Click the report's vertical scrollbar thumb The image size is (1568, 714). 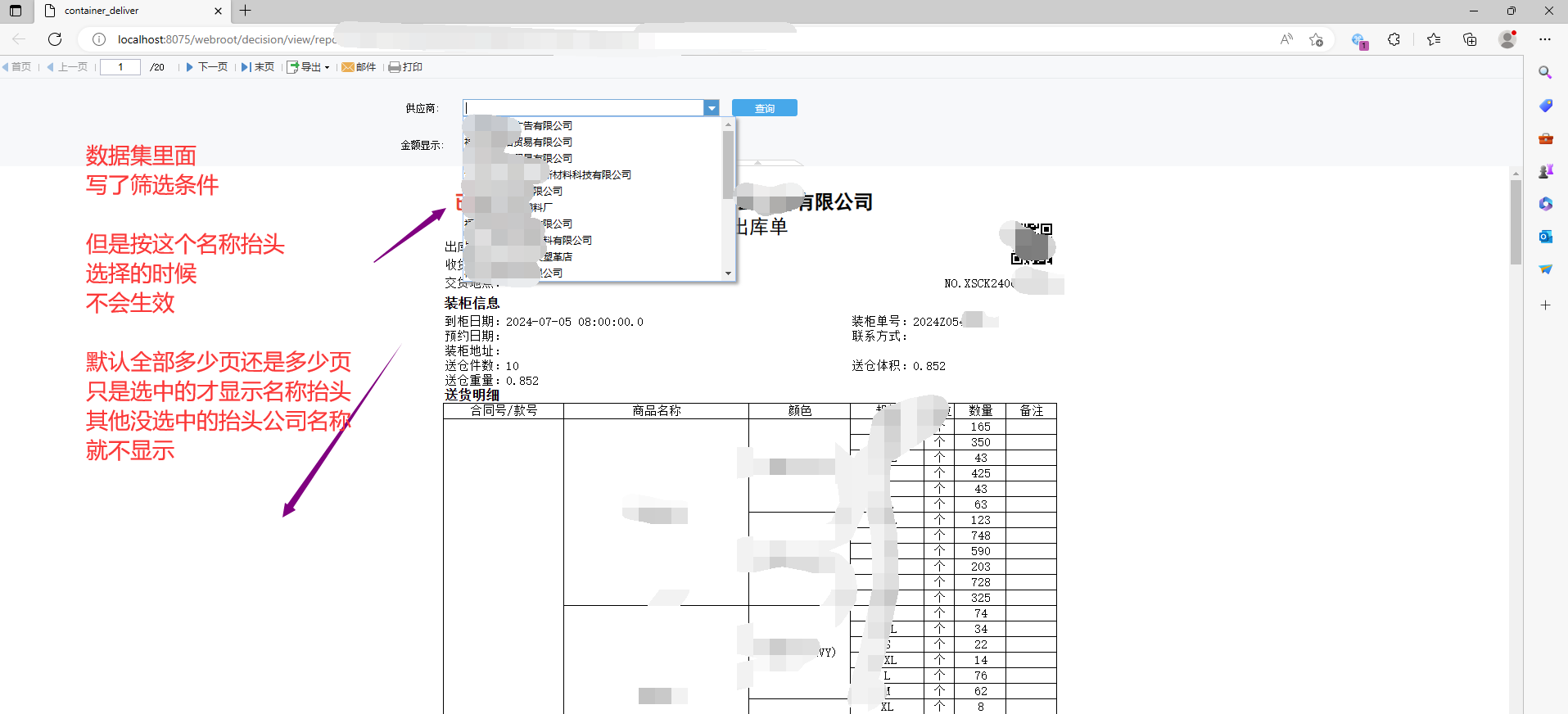pos(1516,221)
